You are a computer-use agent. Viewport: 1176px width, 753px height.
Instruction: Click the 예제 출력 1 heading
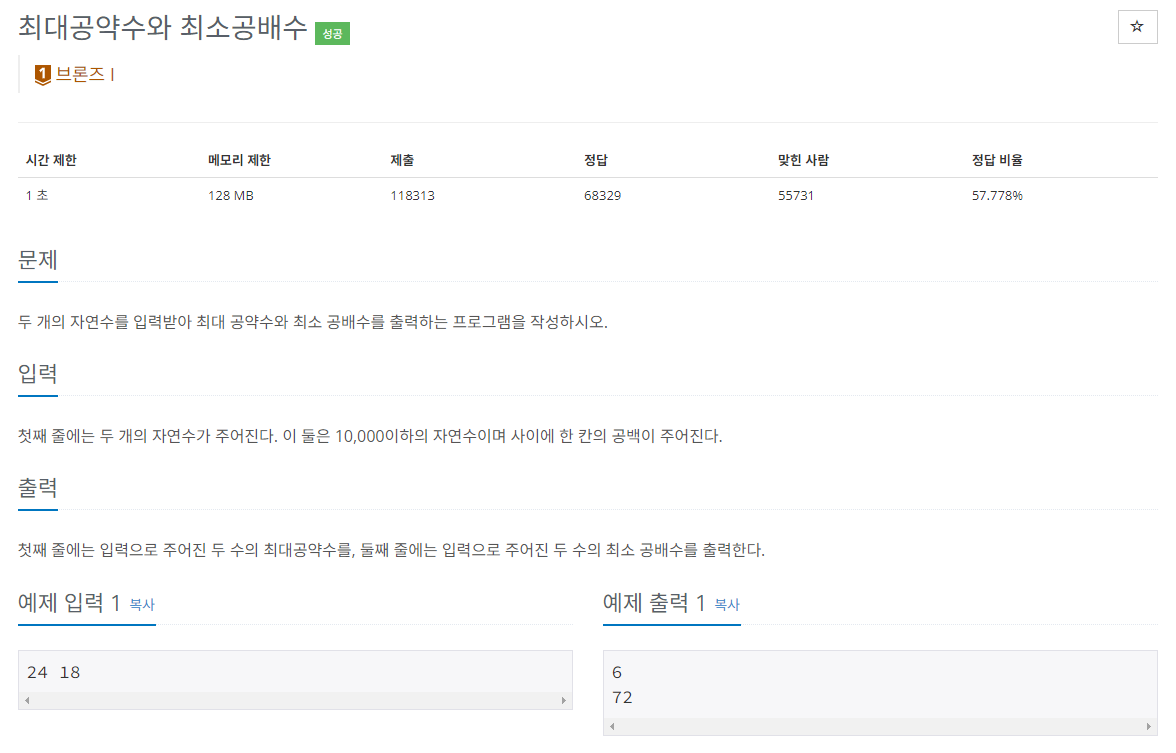coord(654,602)
